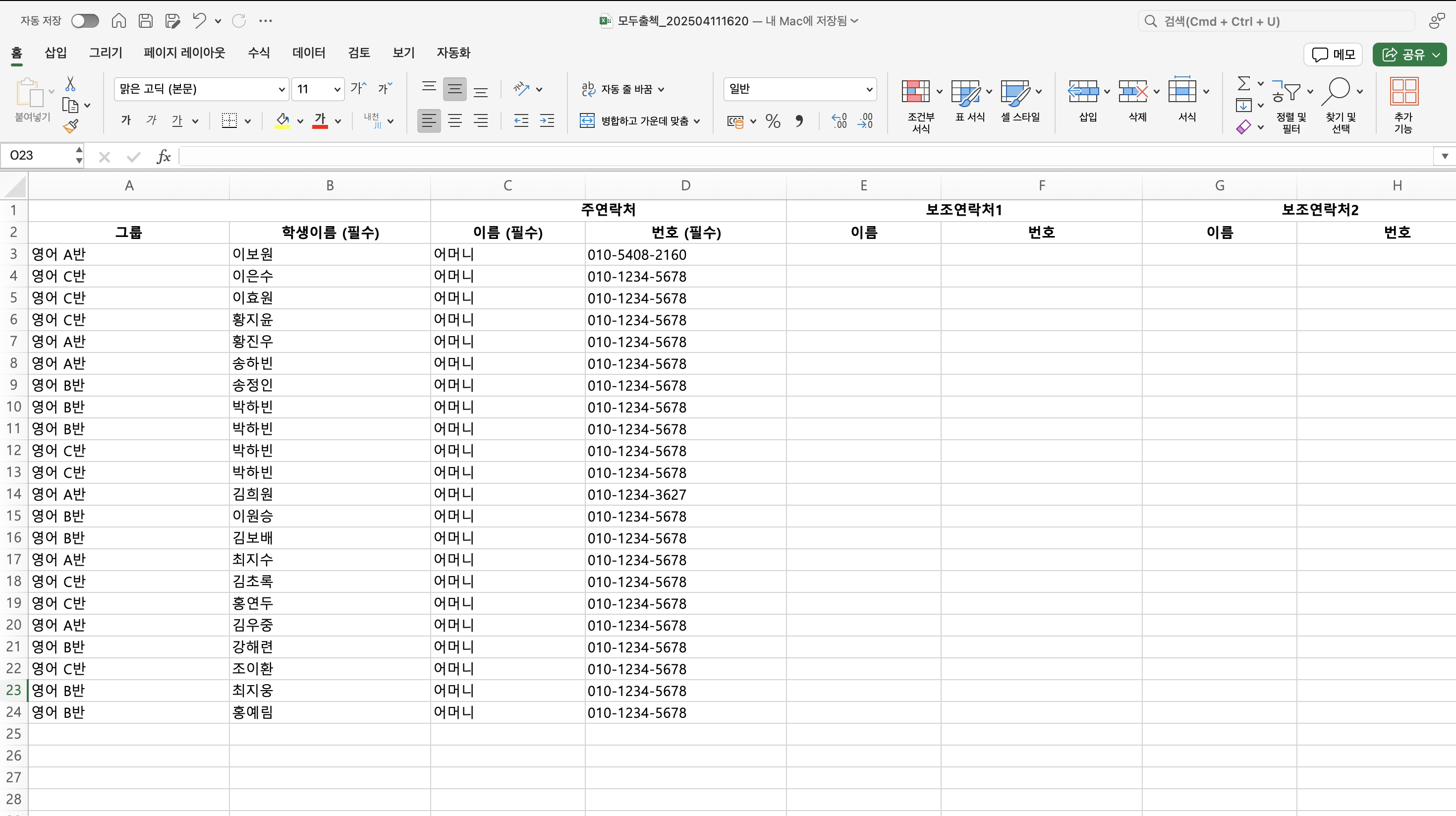Click the percent style icon
Image resolution: width=1456 pixels, height=816 pixels.
tap(773, 120)
